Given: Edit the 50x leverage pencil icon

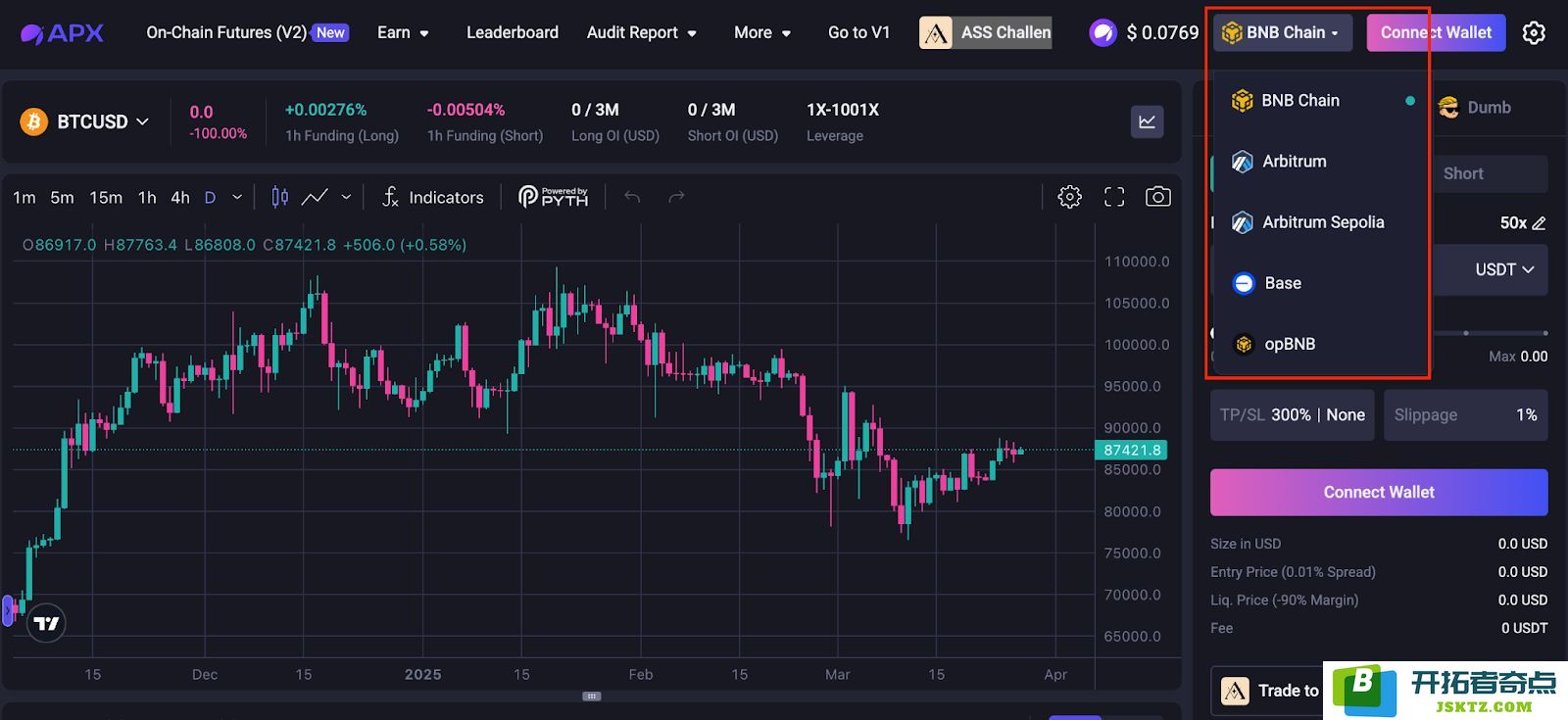Looking at the screenshot, I should [1539, 223].
